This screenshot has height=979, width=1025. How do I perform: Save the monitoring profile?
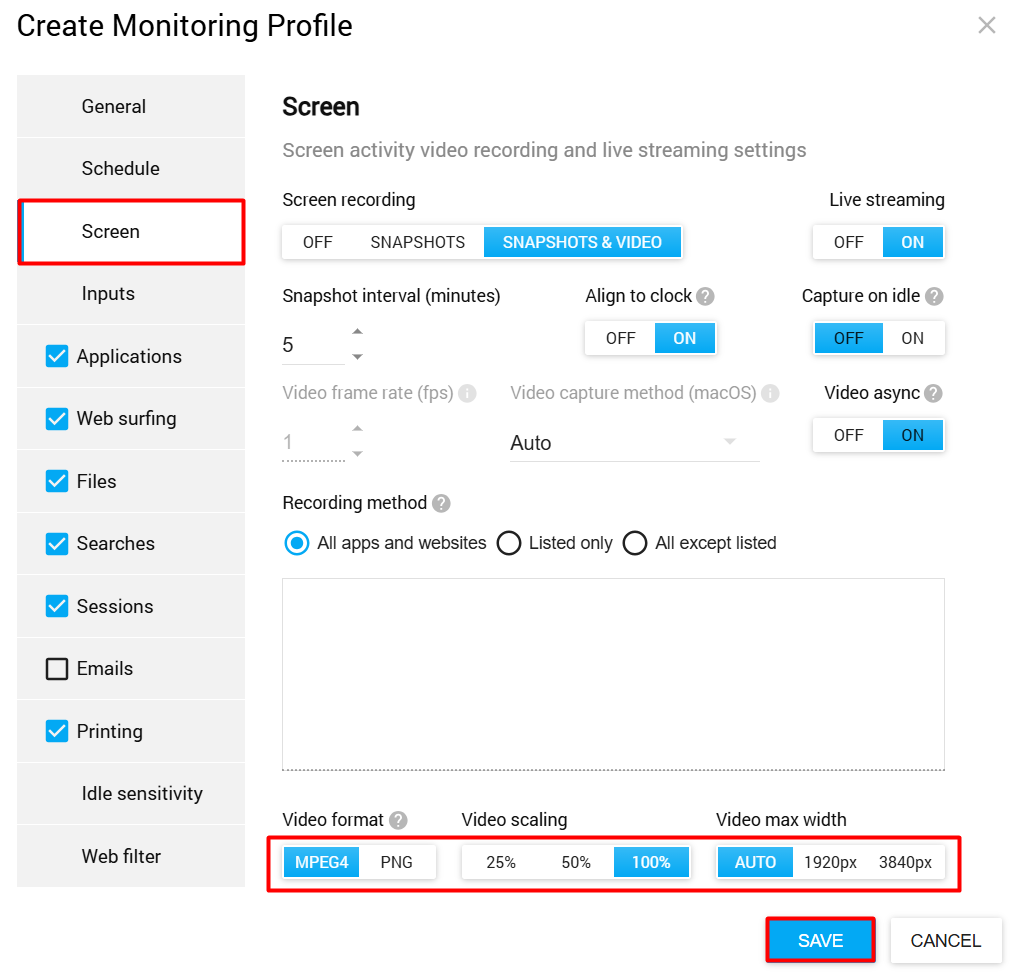click(820, 941)
